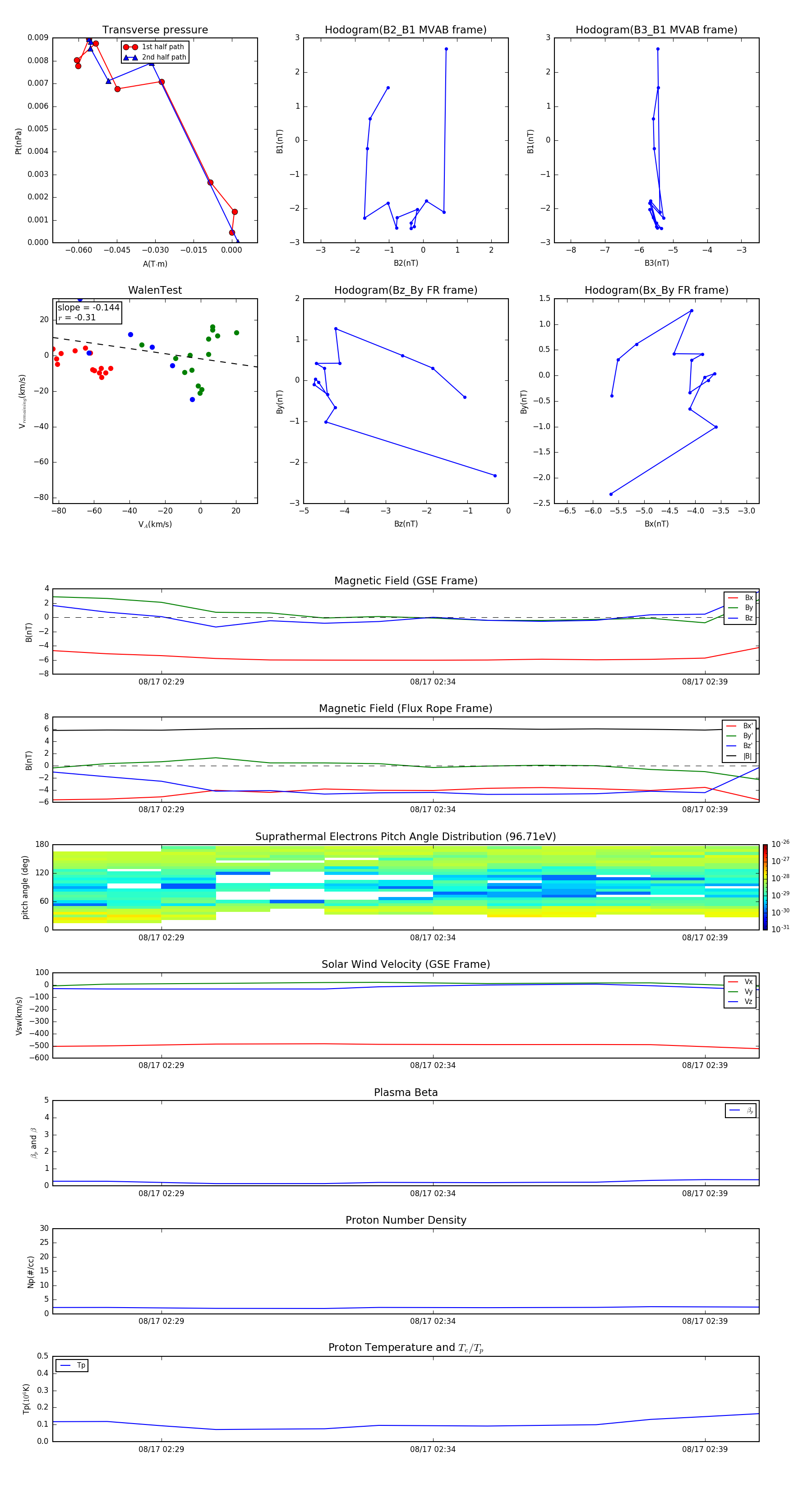Viewport: 812px width, 1489px height.
Task: Click the 'WalenTest' plot title
Action: pyautogui.click(x=155, y=290)
